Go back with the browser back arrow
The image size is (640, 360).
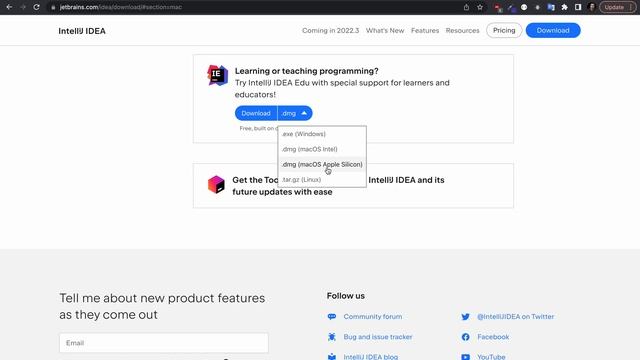click(x=9, y=7)
